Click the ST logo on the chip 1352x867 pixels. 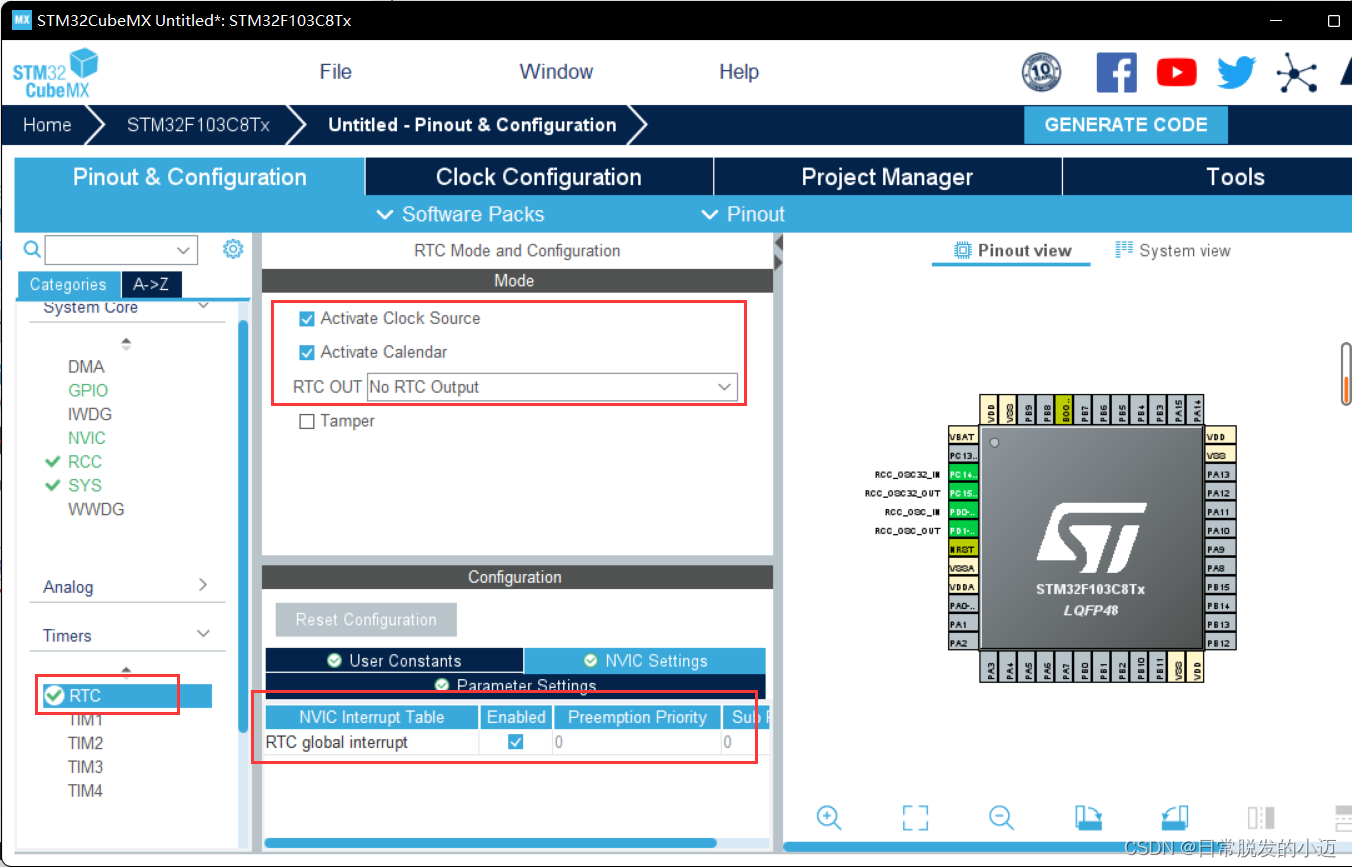tap(1090, 537)
